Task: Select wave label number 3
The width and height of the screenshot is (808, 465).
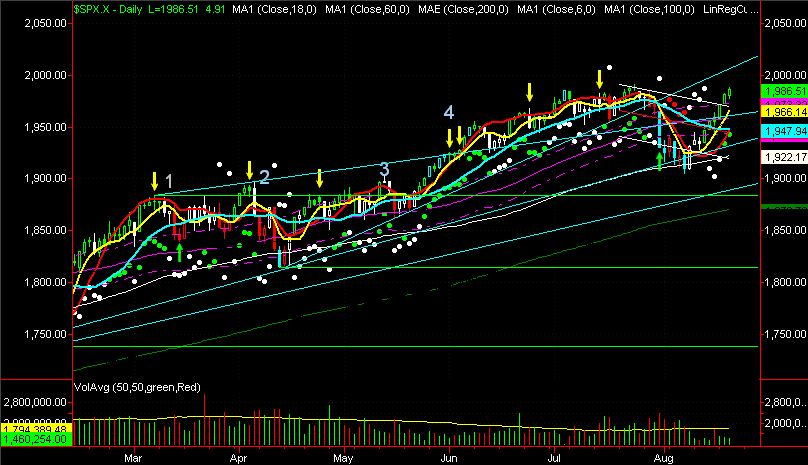Action: [x=384, y=169]
